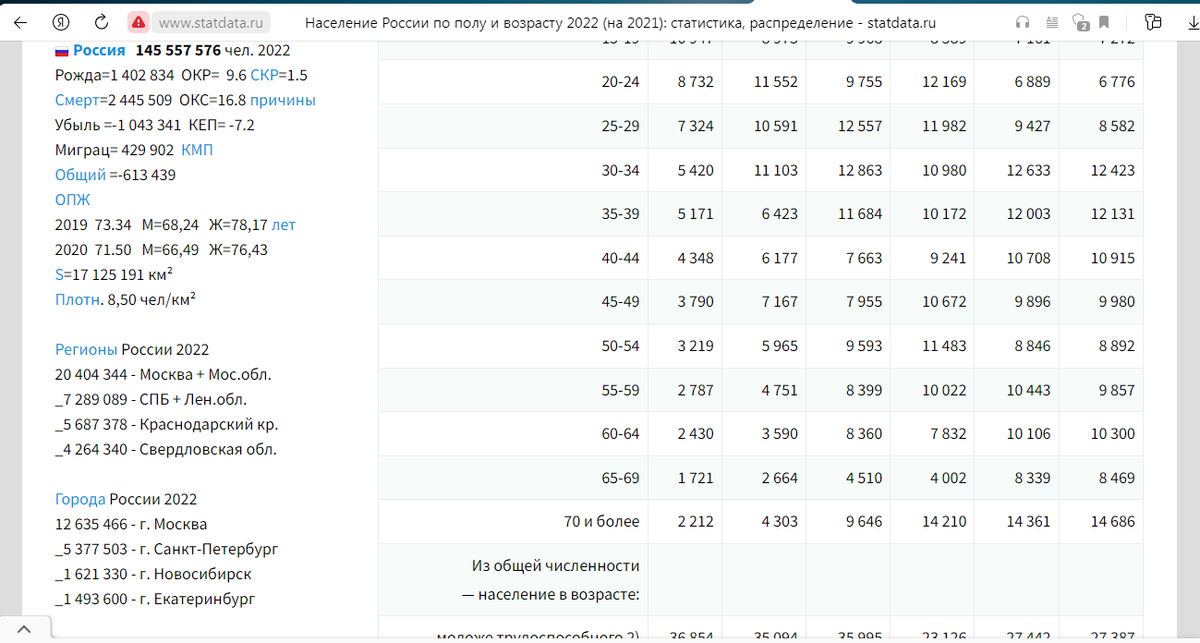Open the Россия link in the sidebar
Viewport: 1200px width, 643px height.
pyautogui.click(x=99, y=50)
